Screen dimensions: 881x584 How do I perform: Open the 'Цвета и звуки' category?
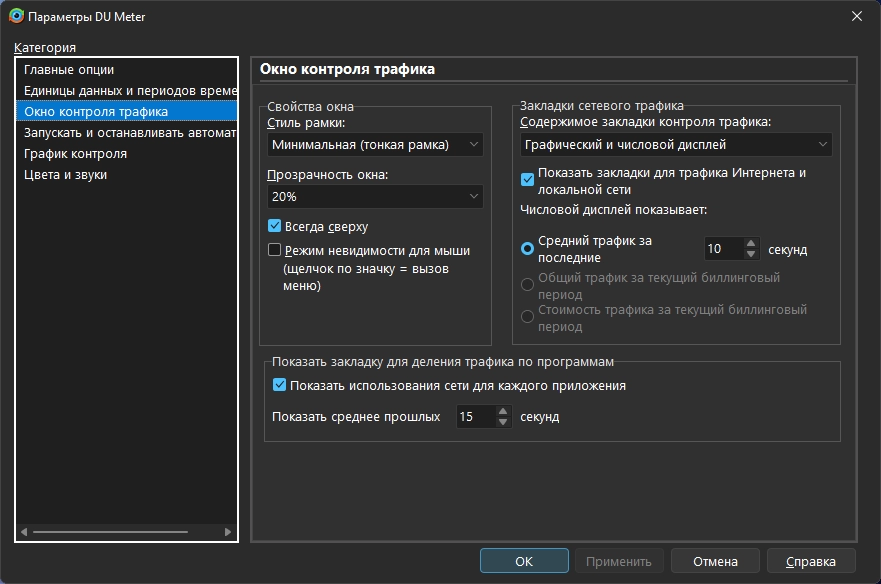pyautogui.click(x=66, y=175)
